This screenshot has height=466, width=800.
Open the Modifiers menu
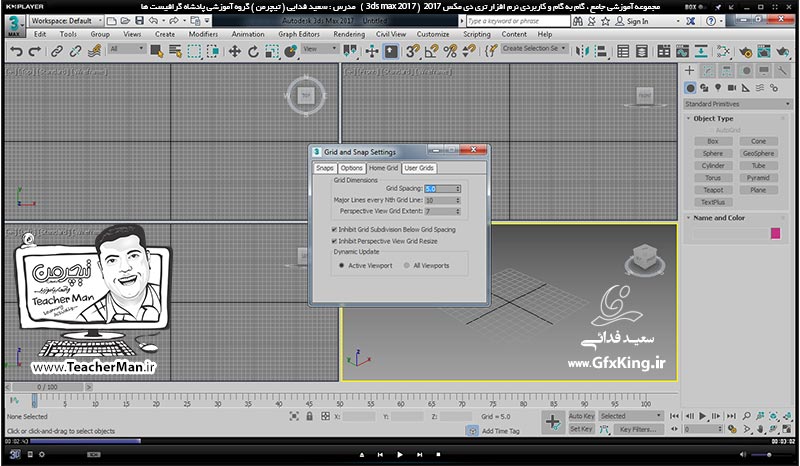point(203,34)
